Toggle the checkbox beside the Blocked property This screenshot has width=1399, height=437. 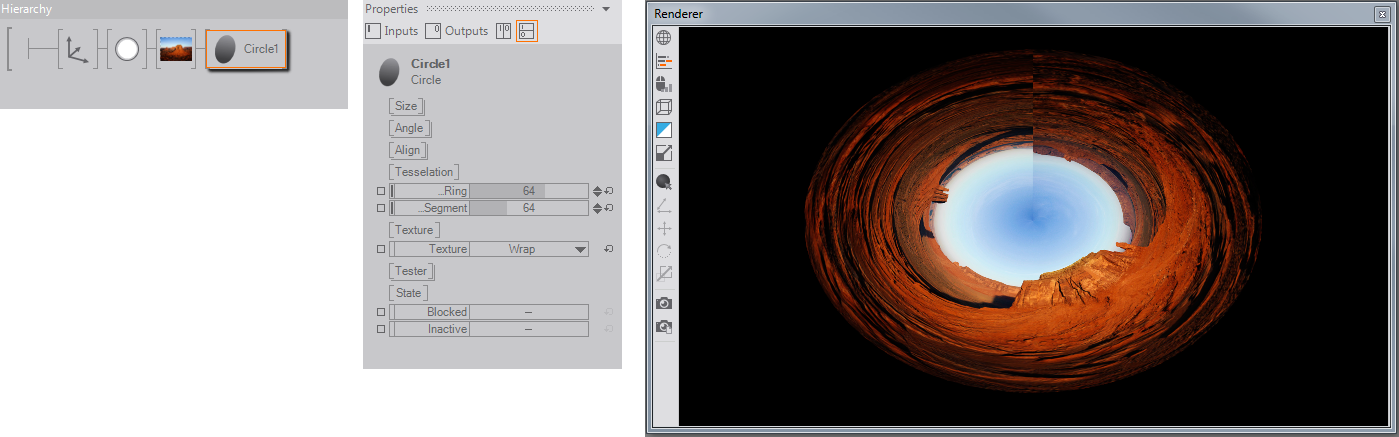(380, 312)
